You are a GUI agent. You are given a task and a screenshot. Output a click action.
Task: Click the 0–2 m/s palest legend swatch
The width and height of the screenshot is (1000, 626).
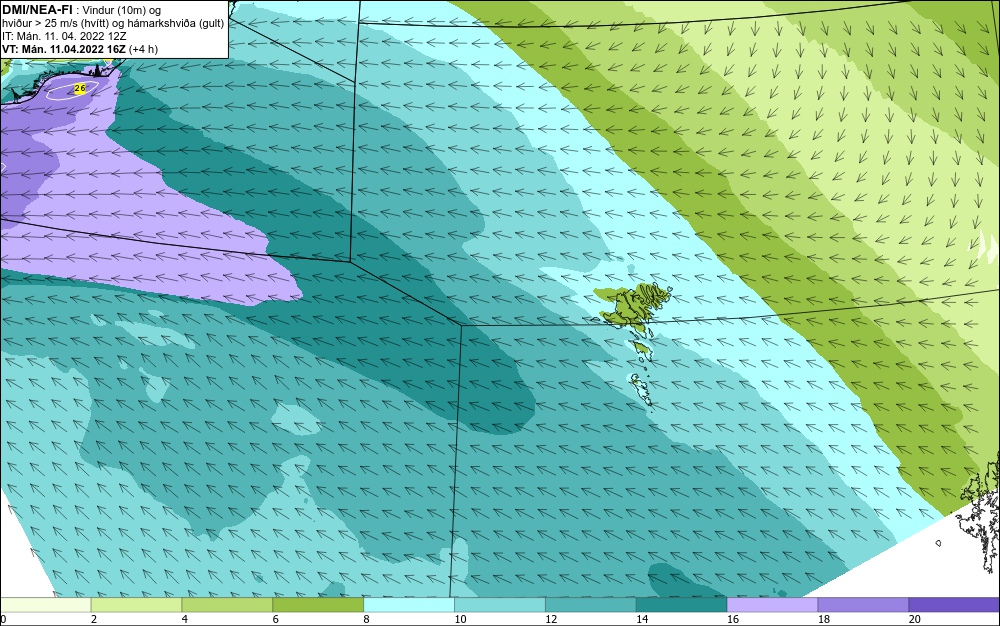[46, 604]
